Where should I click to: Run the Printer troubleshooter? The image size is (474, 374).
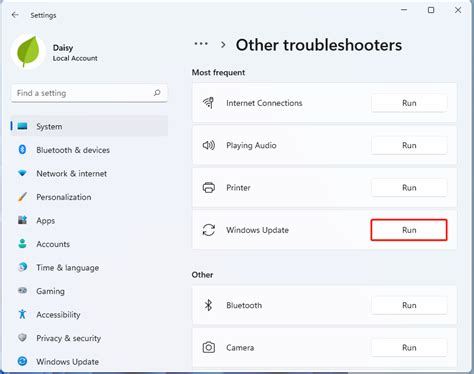point(409,188)
